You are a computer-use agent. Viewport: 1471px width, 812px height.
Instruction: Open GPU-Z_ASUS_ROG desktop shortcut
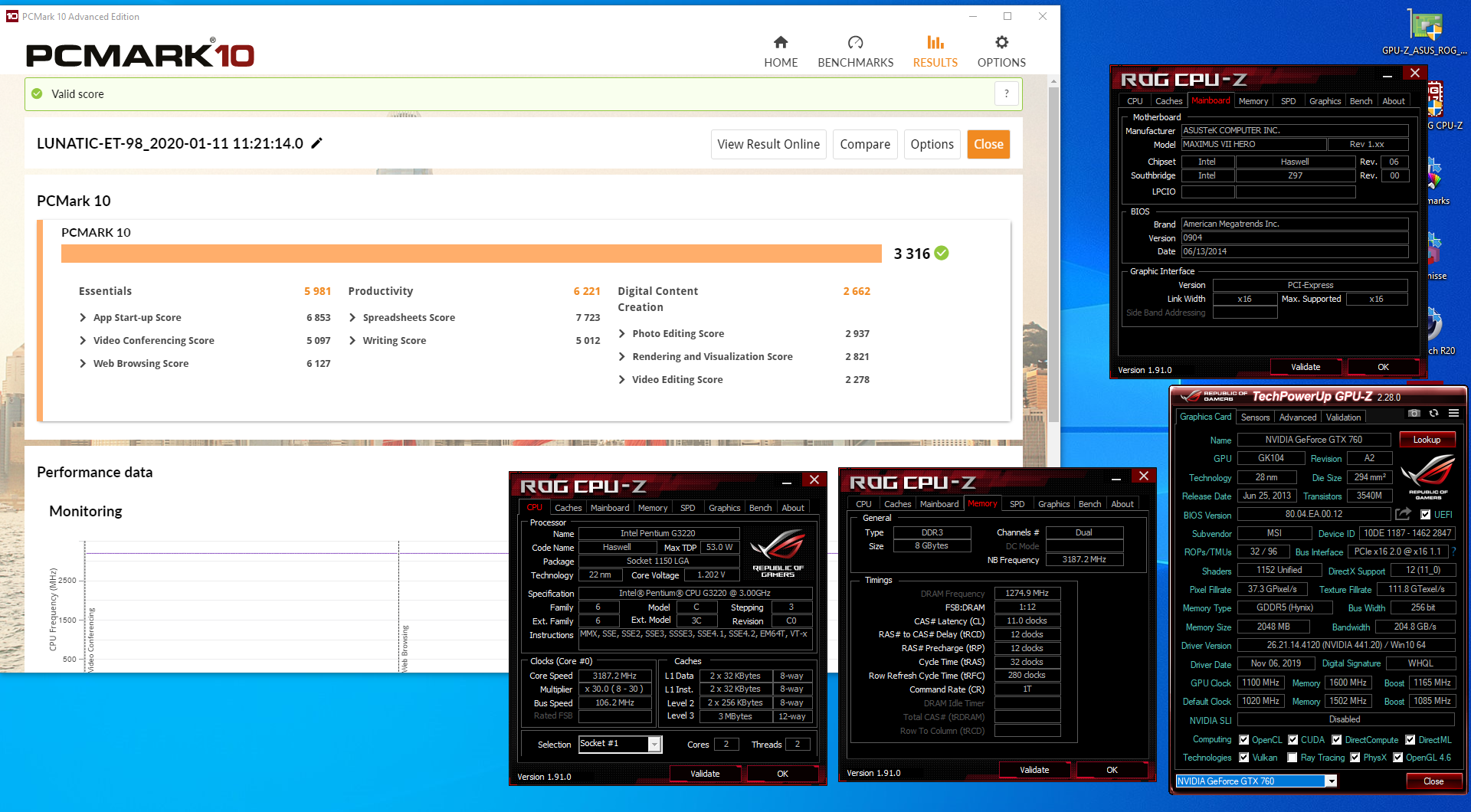click(x=1424, y=31)
